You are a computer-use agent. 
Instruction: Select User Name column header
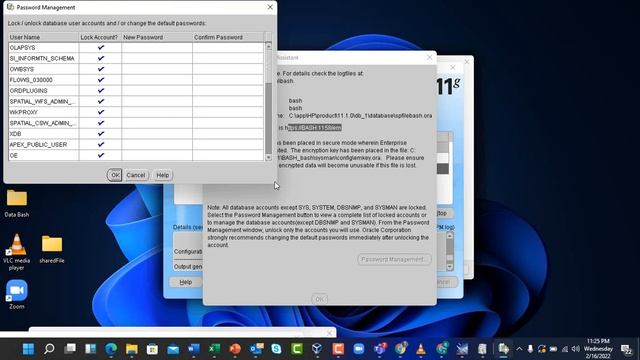[43, 37]
